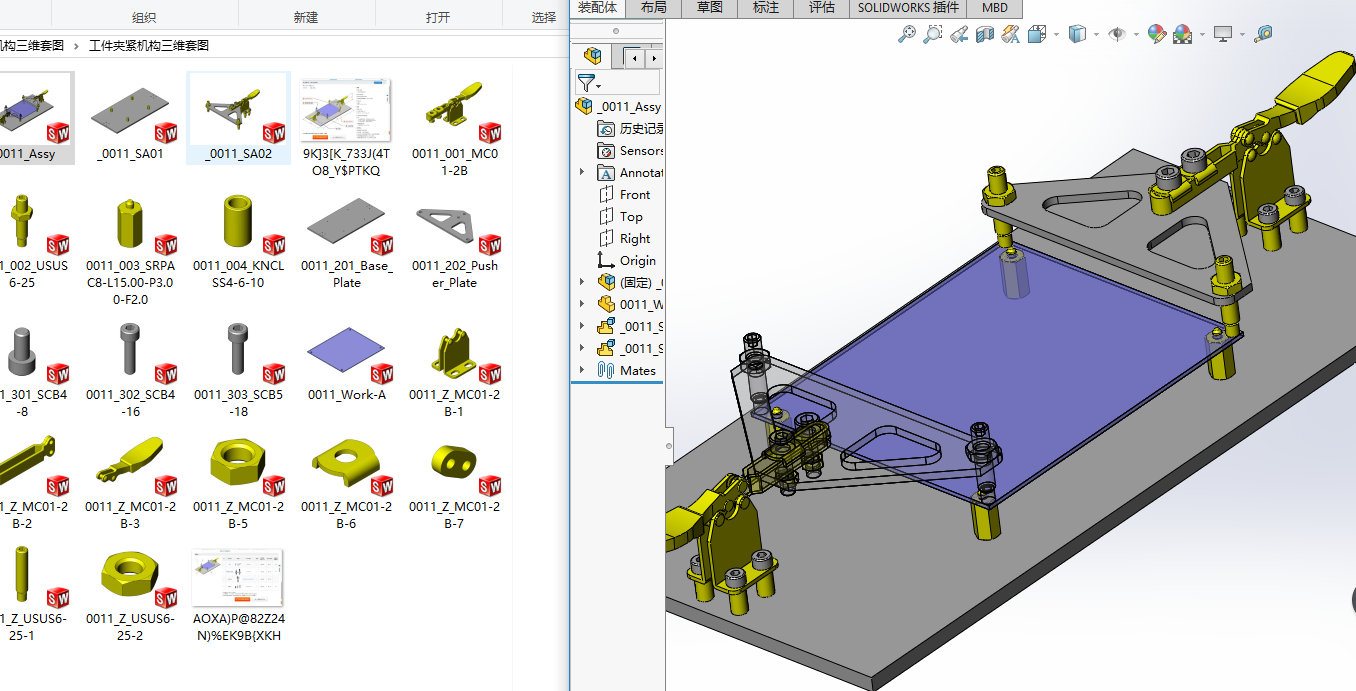The image size is (1356, 691).
Task: Click 工件夹紧机构三维套图 in breadcrumb path
Action: (149, 46)
